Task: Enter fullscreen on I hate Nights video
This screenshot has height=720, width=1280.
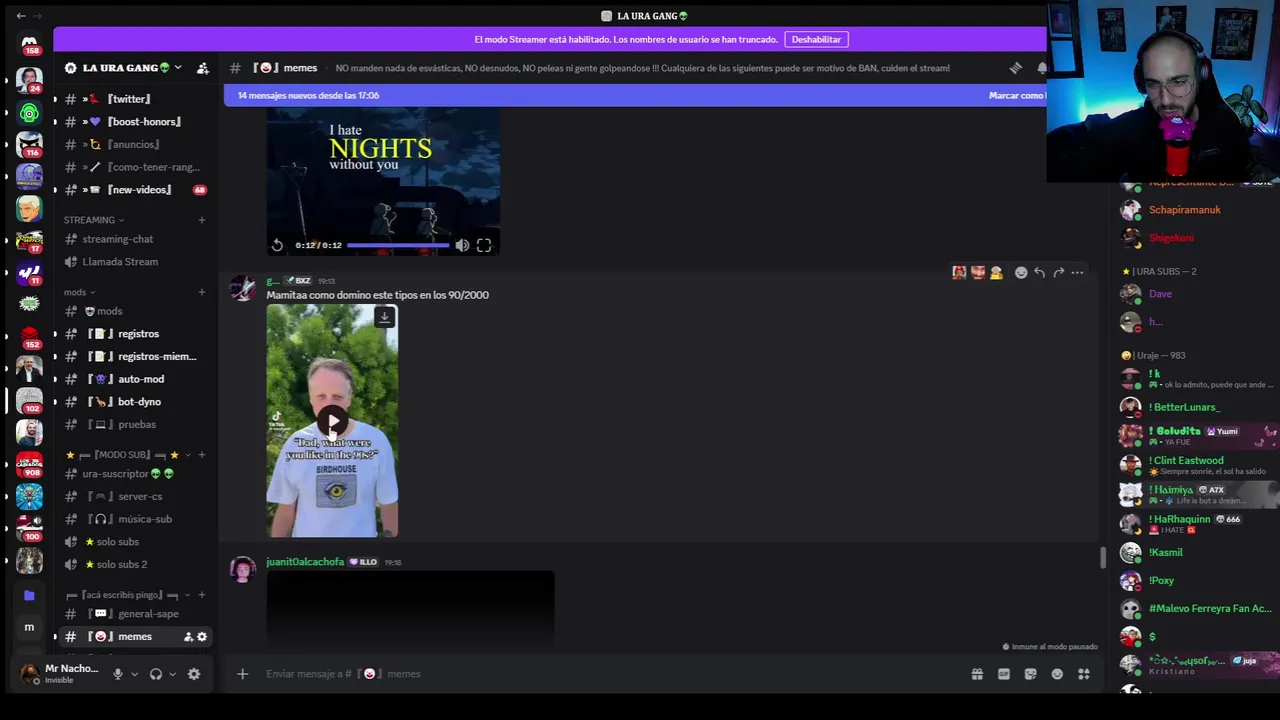Action: [484, 245]
